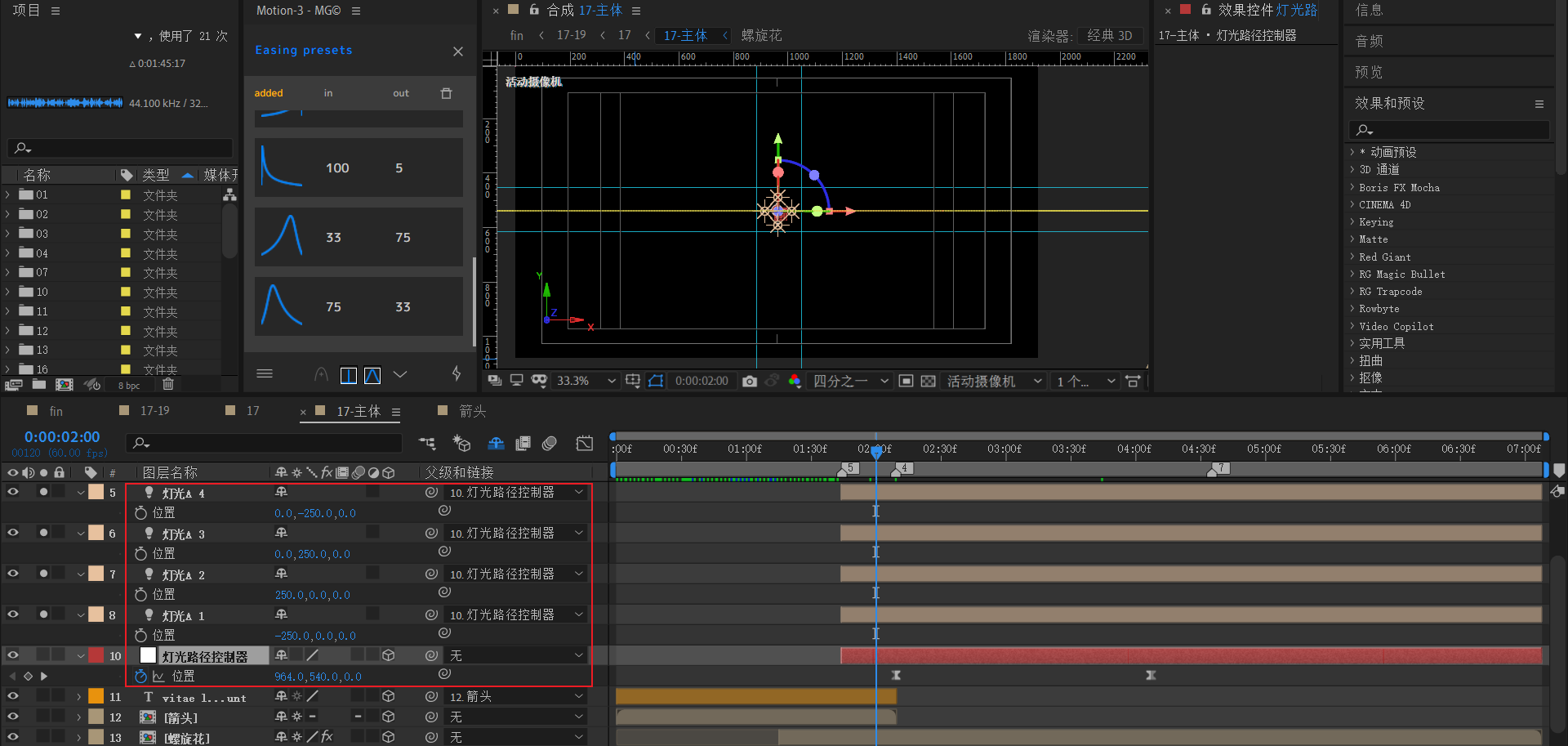The image size is (1568, 746).
Task: Click the label color swatch of 灯光 4 layer
Action: (96, 492)
